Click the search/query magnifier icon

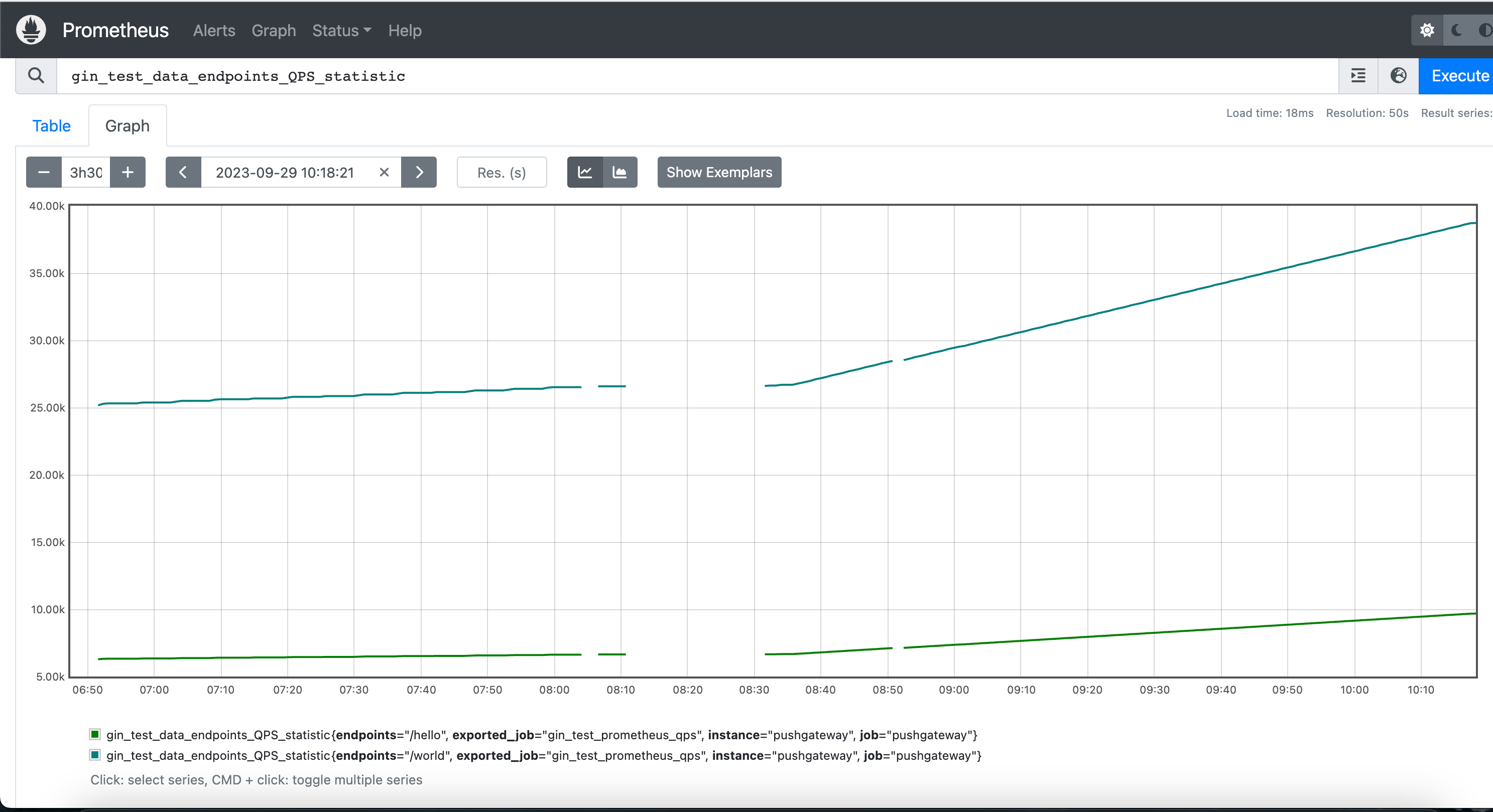35,75
